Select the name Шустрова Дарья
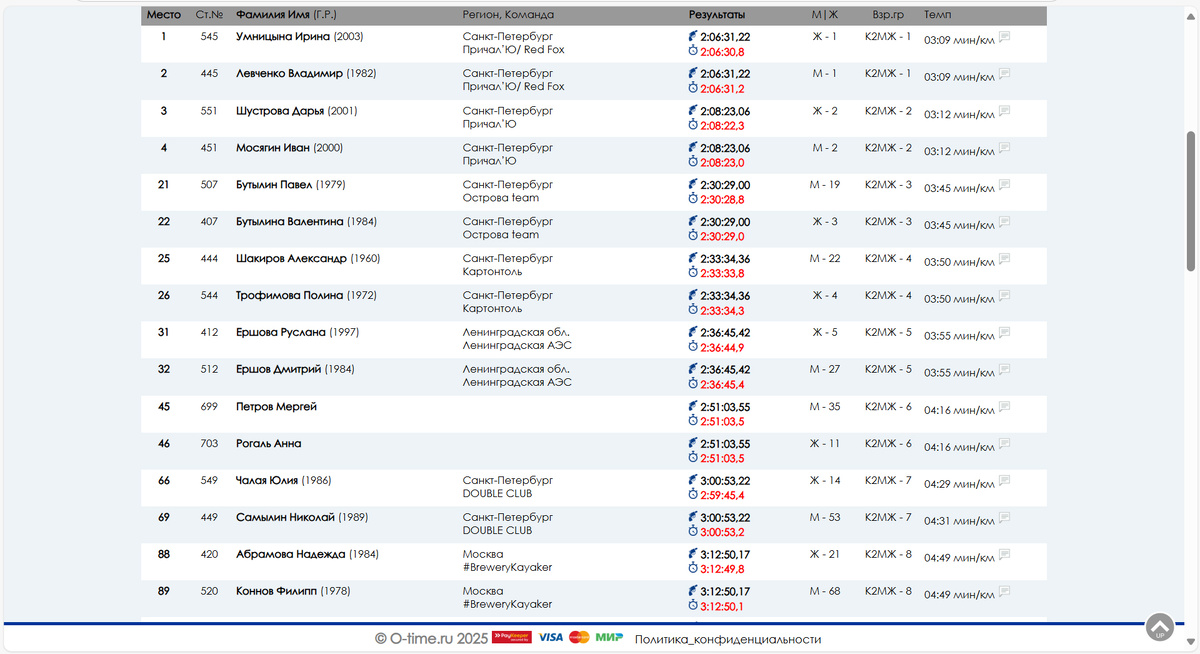Image resolution: width=1200 pixels, height=654 pixels. pos(280,110)
